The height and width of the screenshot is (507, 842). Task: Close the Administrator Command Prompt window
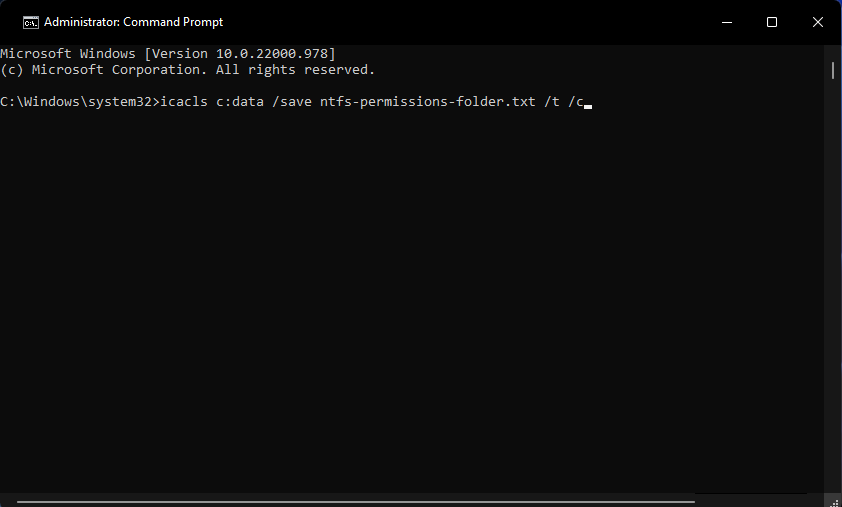(x=817, y=22)
